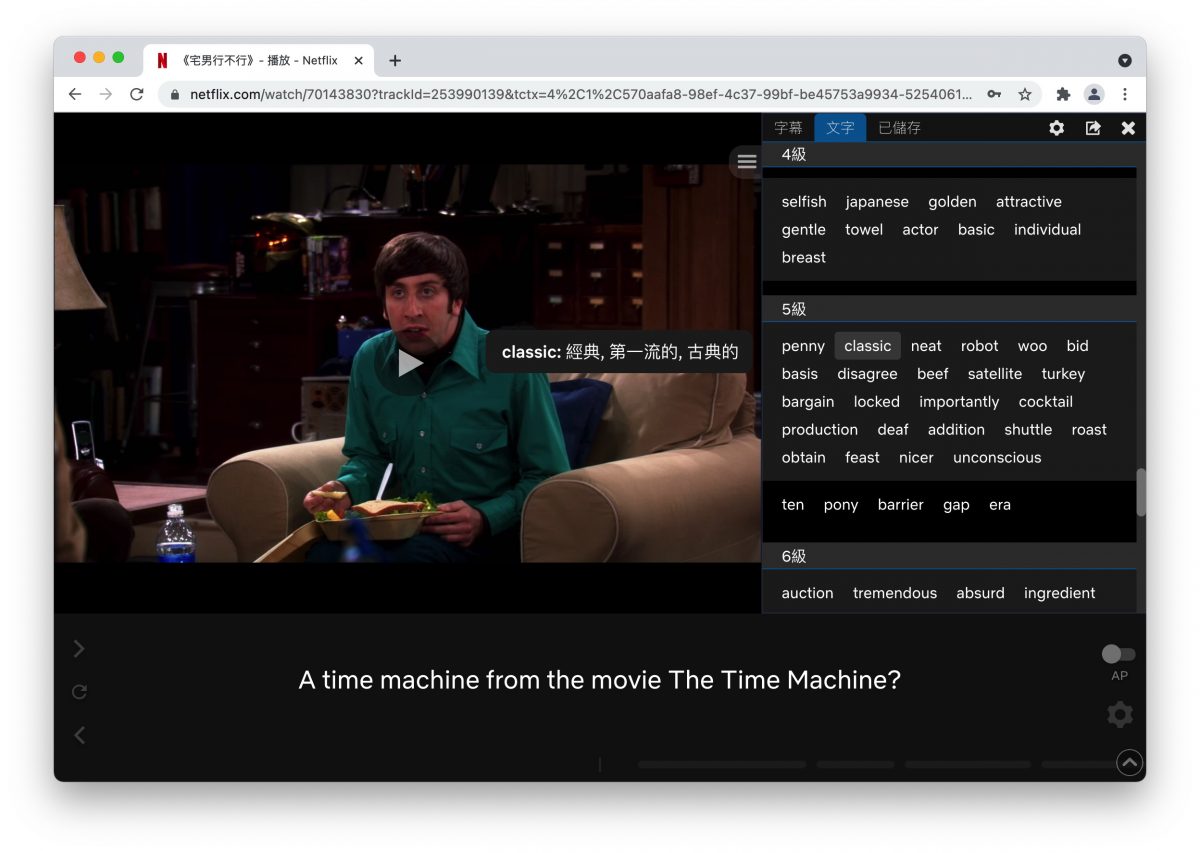Click the 5級 level header
The width and height of the screenshot is (1200, 853).
[x=949, y=309]
